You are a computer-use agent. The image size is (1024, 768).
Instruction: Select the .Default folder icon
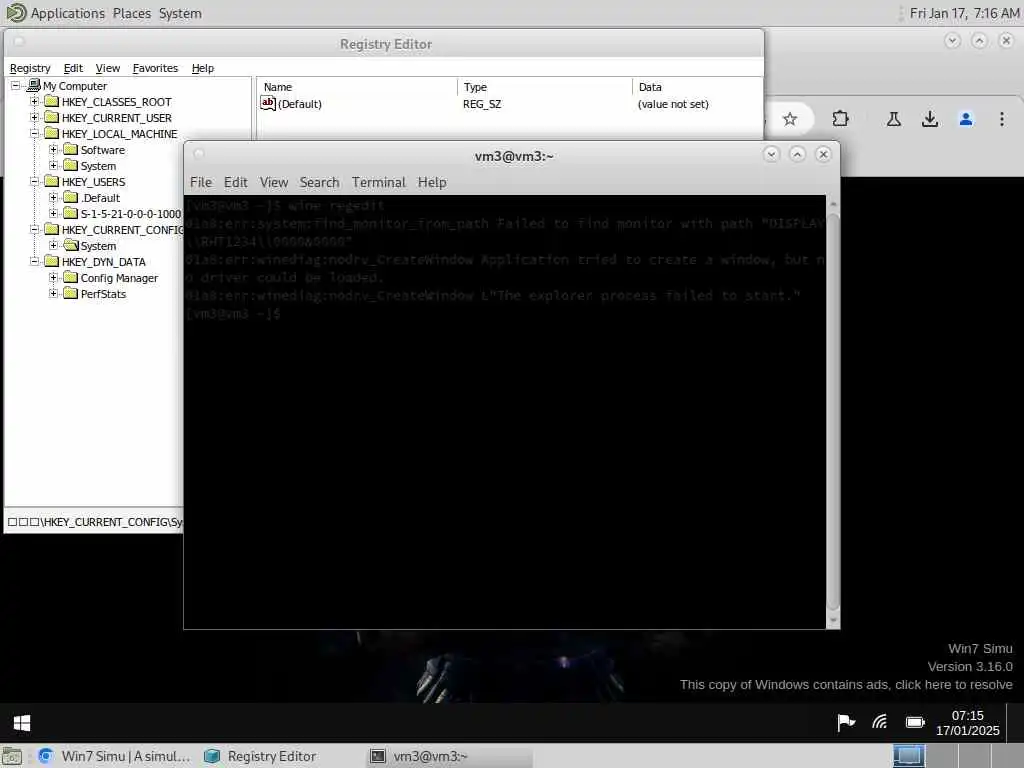coord(71,197)
